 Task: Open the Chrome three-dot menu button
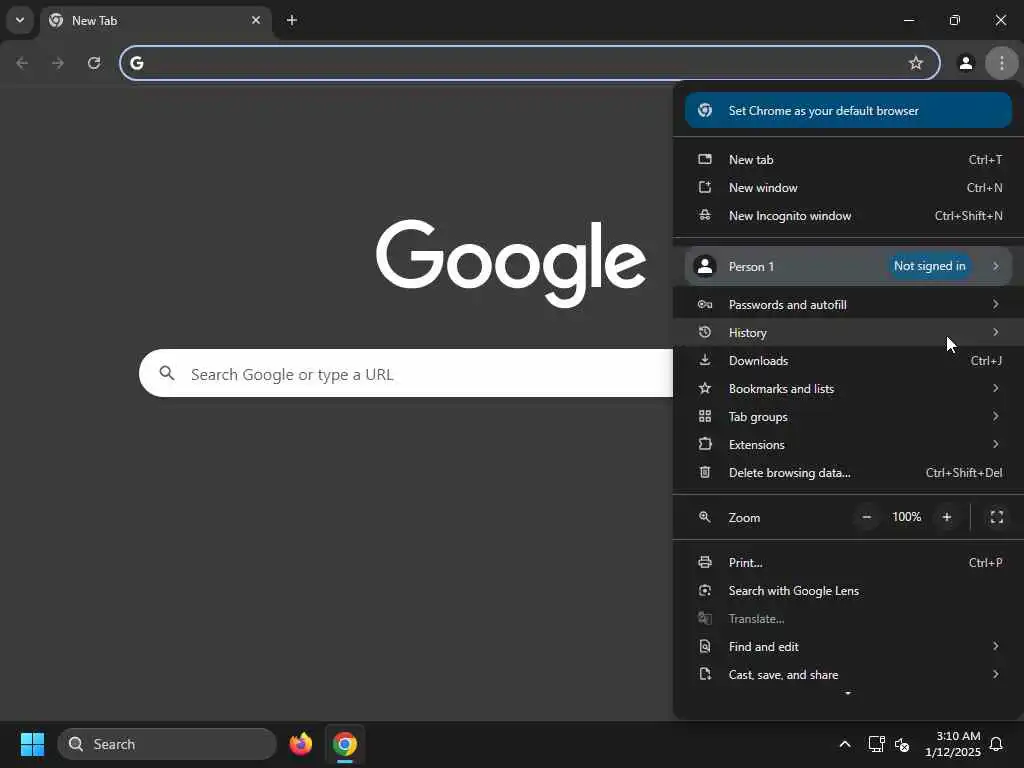tap(1001, 63)
